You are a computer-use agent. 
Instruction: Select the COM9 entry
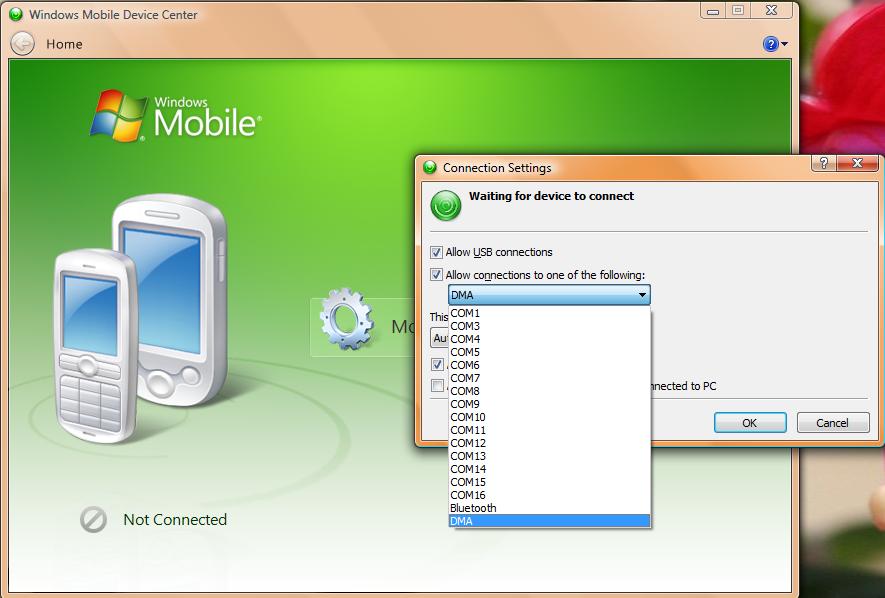[x=550, y=404]
